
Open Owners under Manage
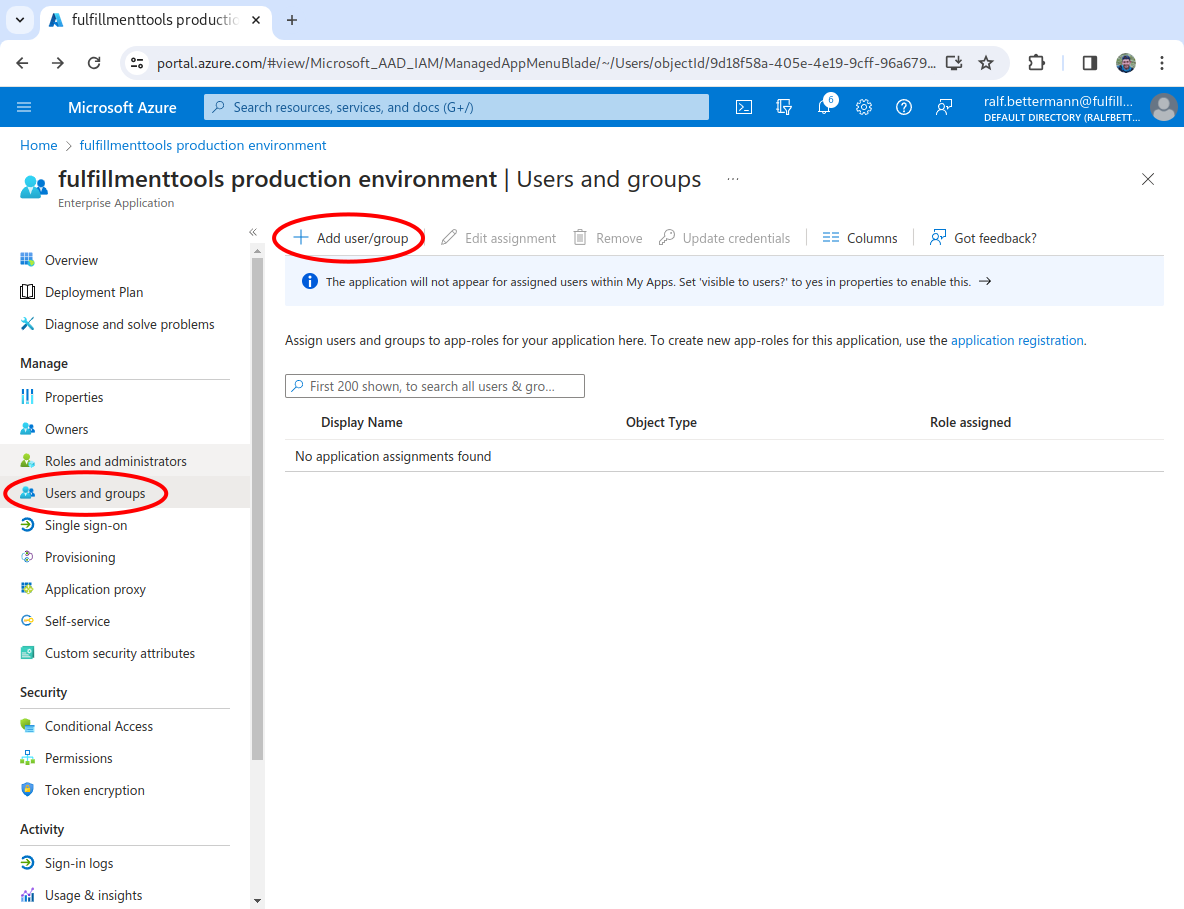(66, 429)
